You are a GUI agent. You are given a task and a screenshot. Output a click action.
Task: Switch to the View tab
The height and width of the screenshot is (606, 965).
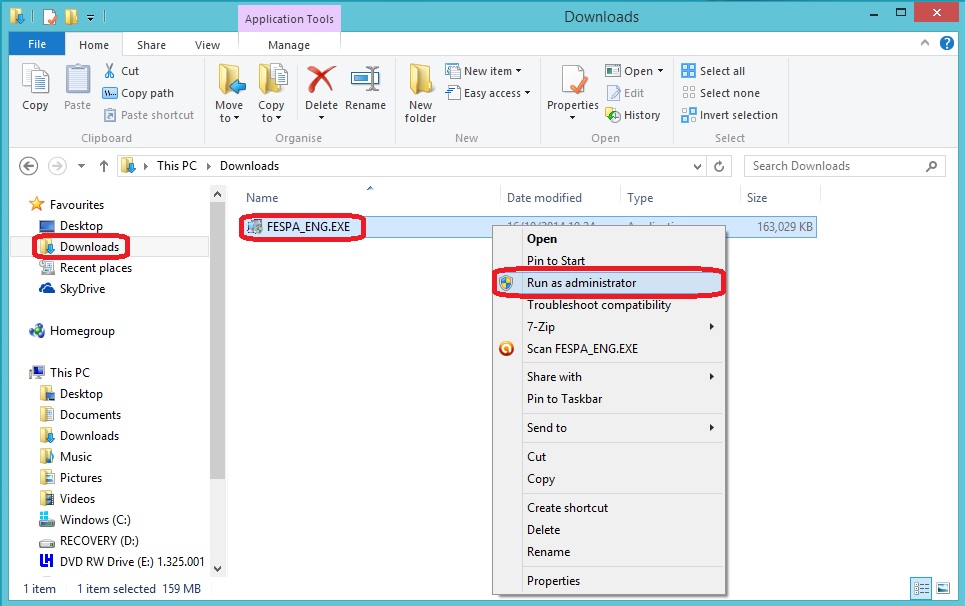click(x=207, y=45)
